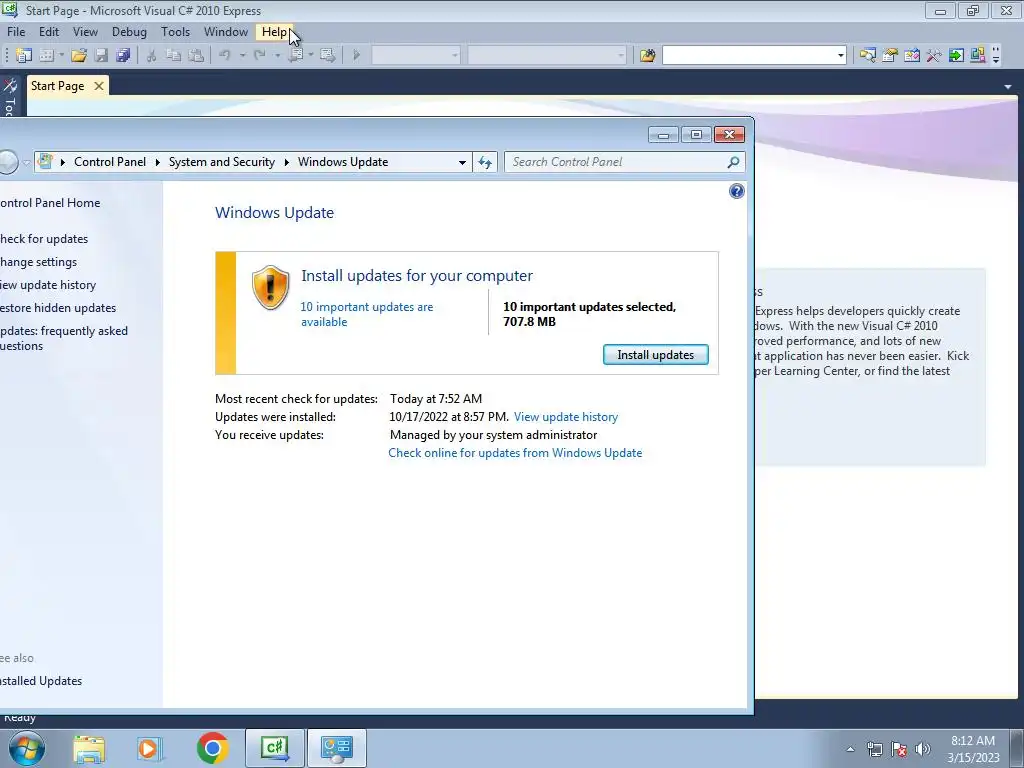Screen dimensions: 1024x768
Task: Click Check online for updates from Windows Update
Action: click(x=515, y=453)
